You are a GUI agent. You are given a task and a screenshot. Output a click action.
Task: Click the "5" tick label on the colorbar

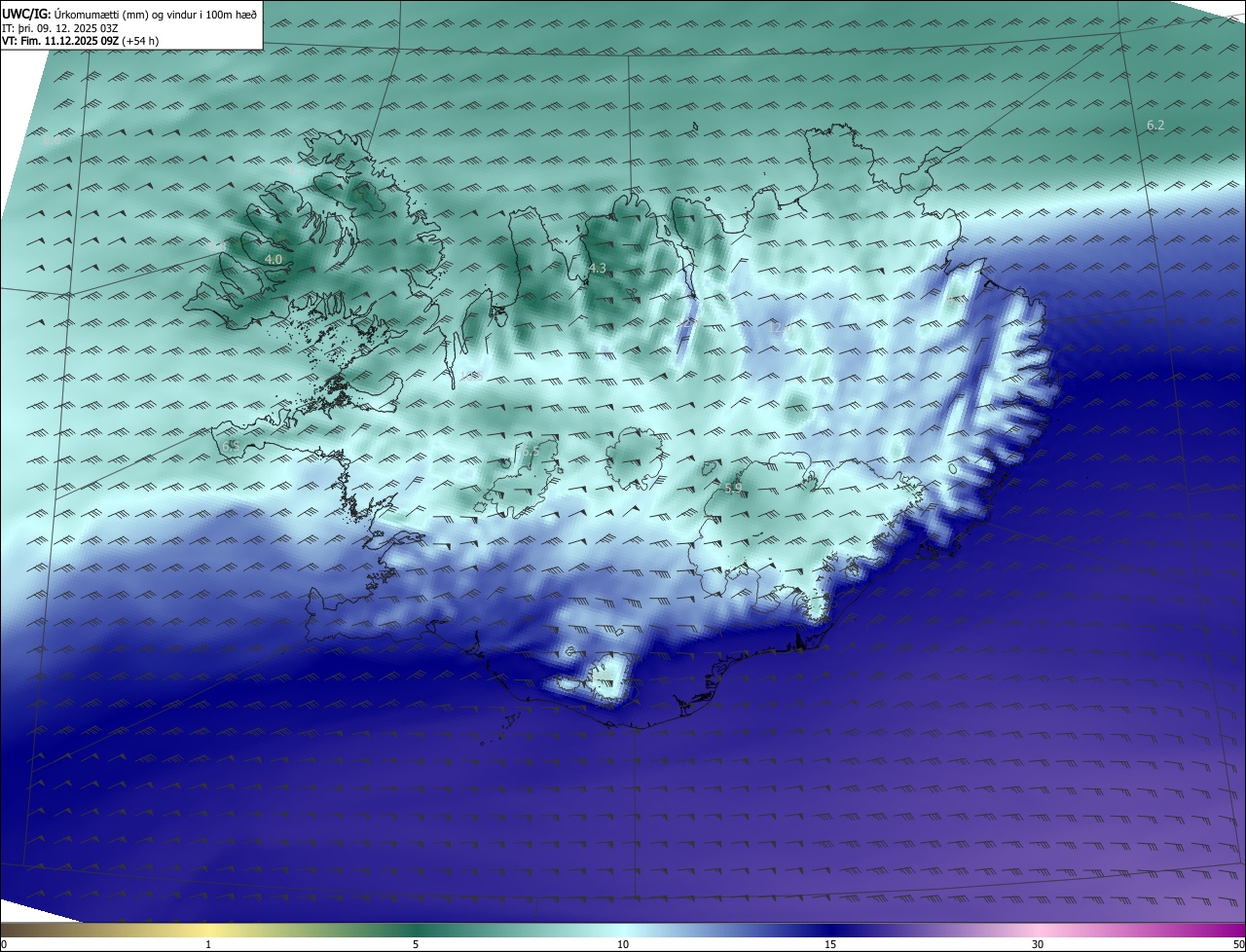pyautogui.click(x=416, y=944)
